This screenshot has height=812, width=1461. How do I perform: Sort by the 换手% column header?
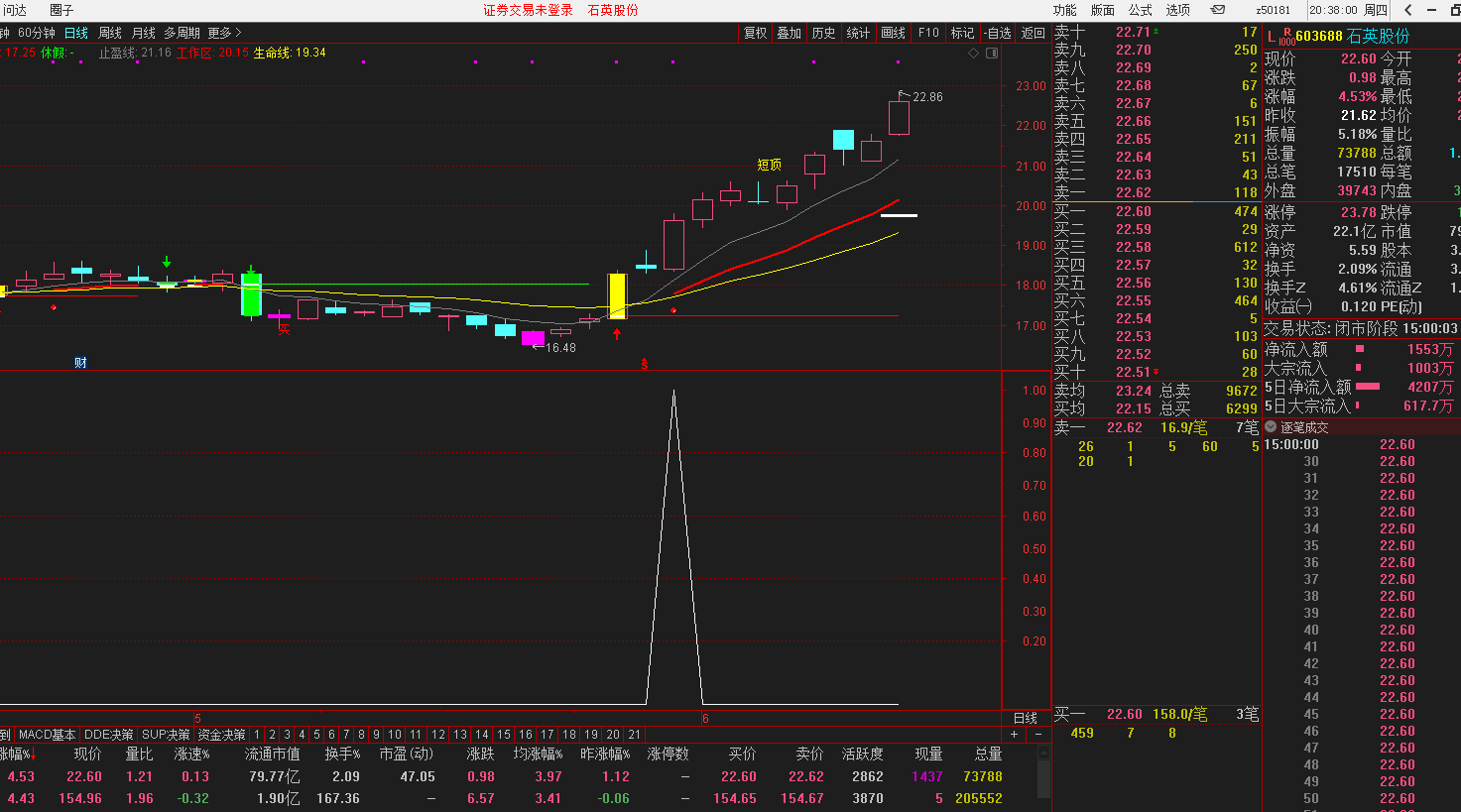pos(342,754)
